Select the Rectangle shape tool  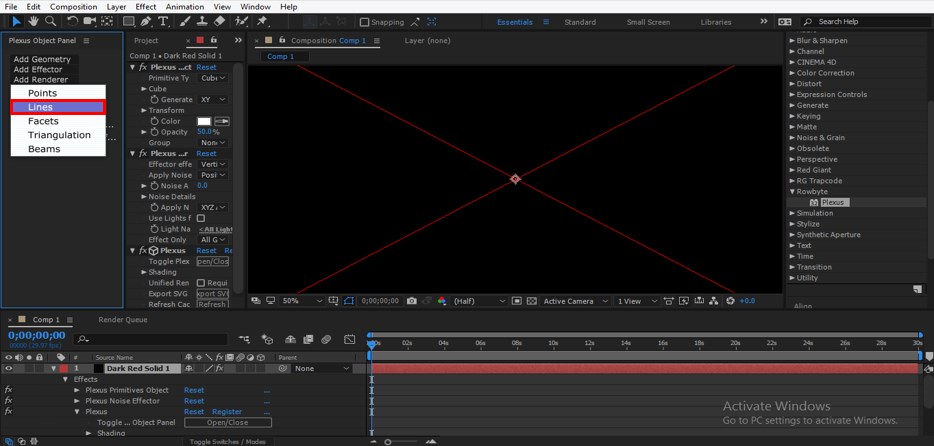pos(129,21)
